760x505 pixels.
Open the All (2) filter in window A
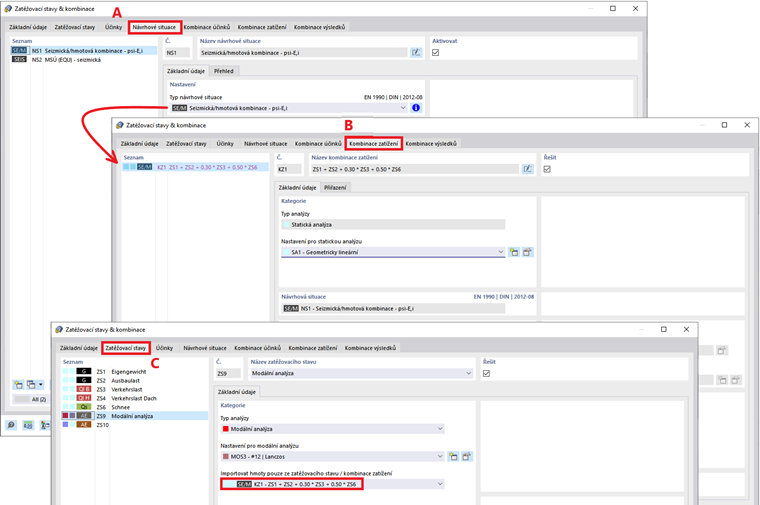tap(31, 399)
